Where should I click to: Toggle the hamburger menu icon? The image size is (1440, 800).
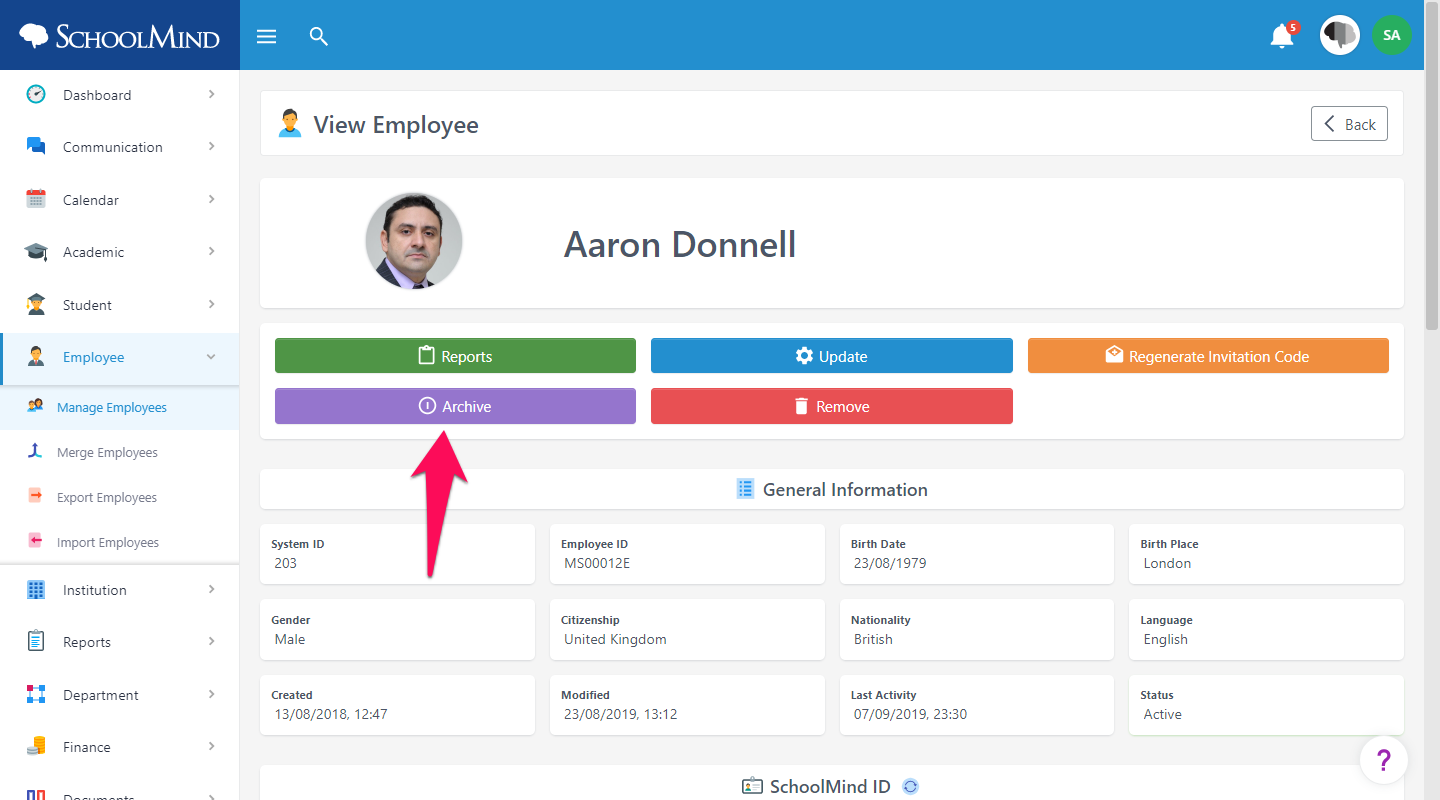[266, 37]
